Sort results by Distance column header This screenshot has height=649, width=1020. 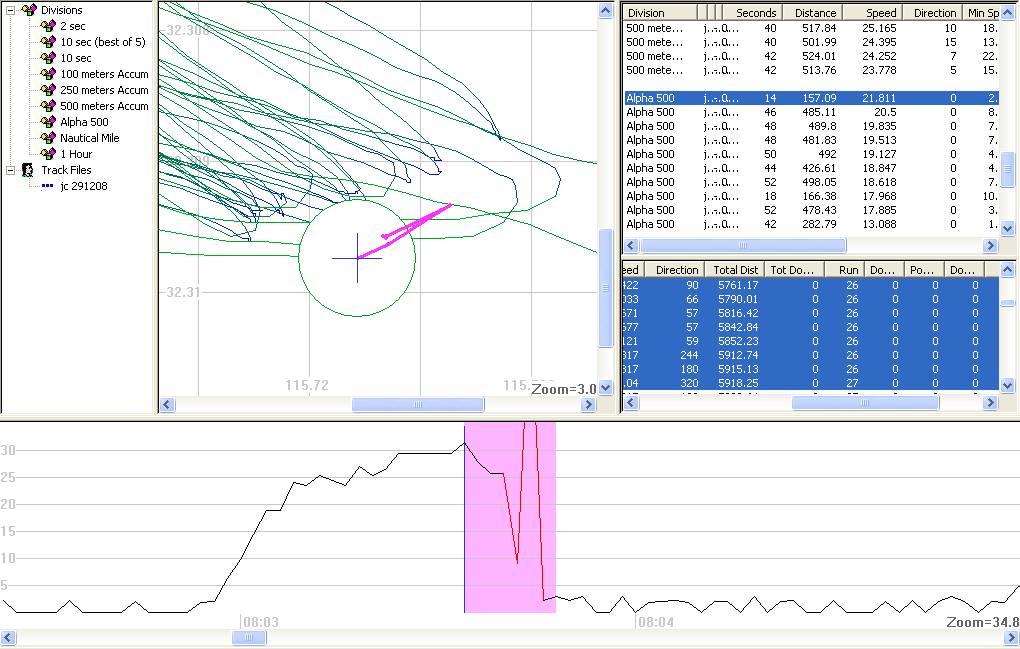click(815, 13)
